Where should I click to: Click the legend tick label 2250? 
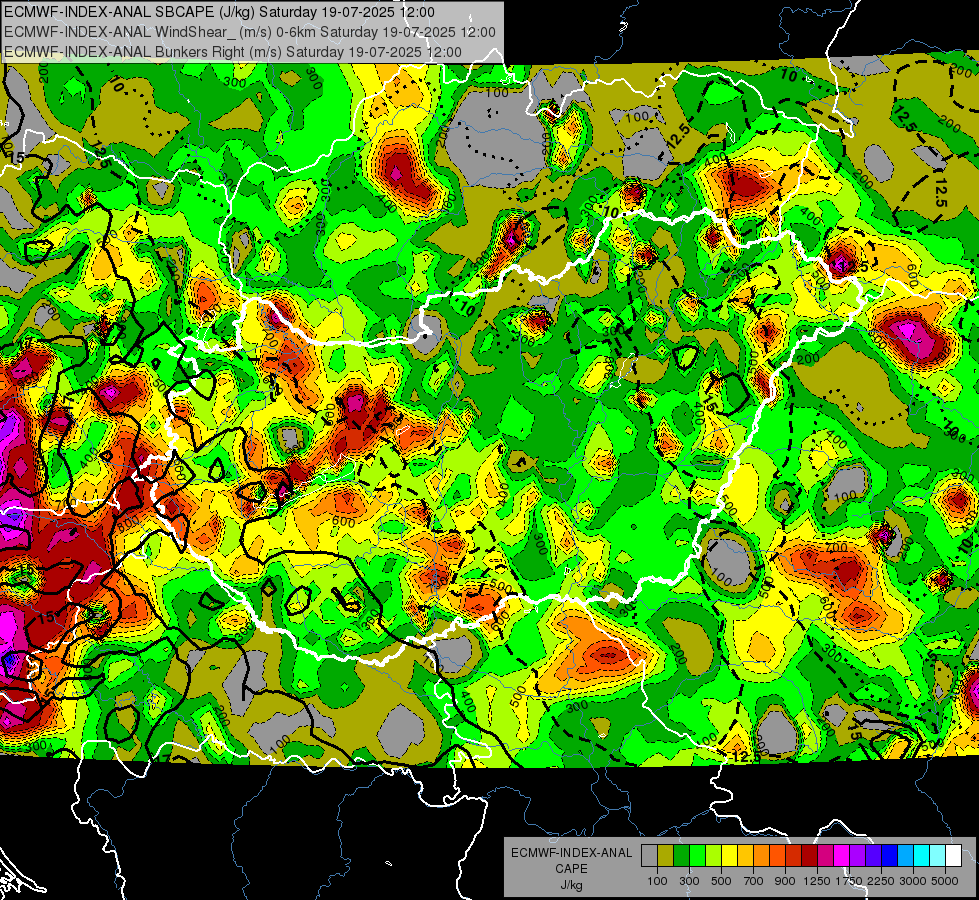881,881
